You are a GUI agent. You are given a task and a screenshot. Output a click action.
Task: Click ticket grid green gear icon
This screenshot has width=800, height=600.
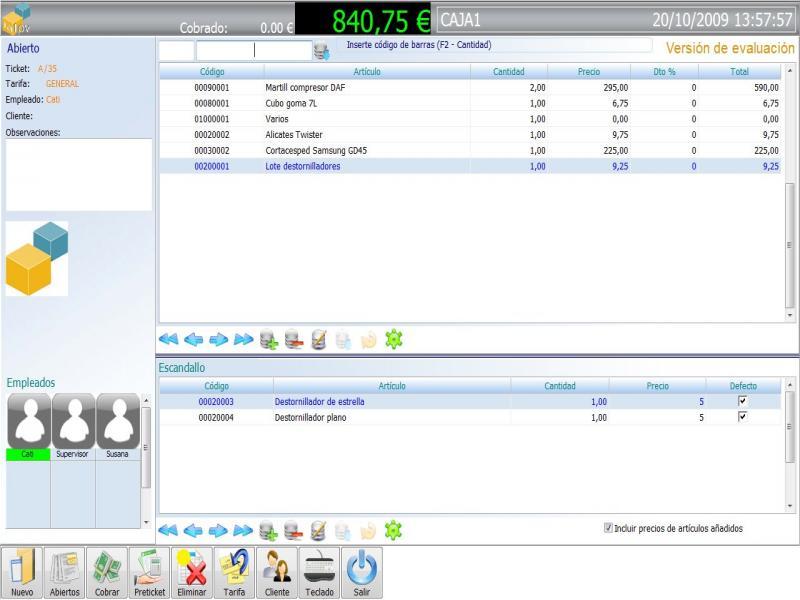[x=394, y=339]
